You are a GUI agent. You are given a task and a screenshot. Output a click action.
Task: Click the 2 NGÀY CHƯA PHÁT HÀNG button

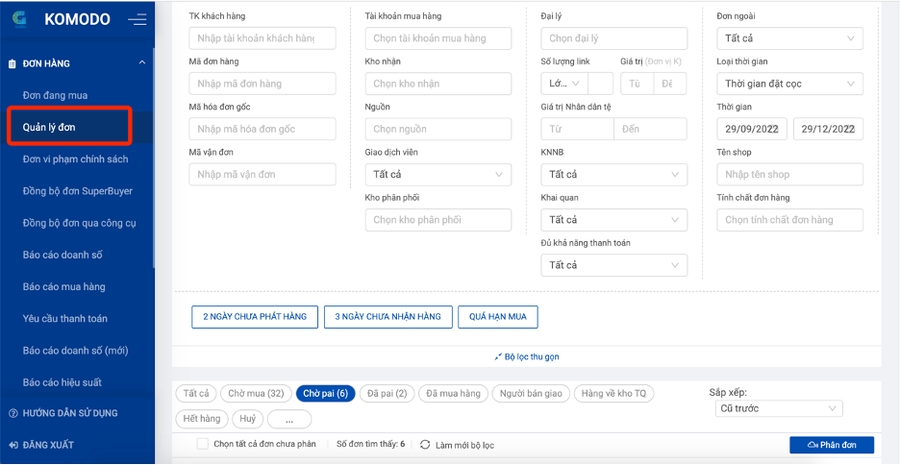254,317
